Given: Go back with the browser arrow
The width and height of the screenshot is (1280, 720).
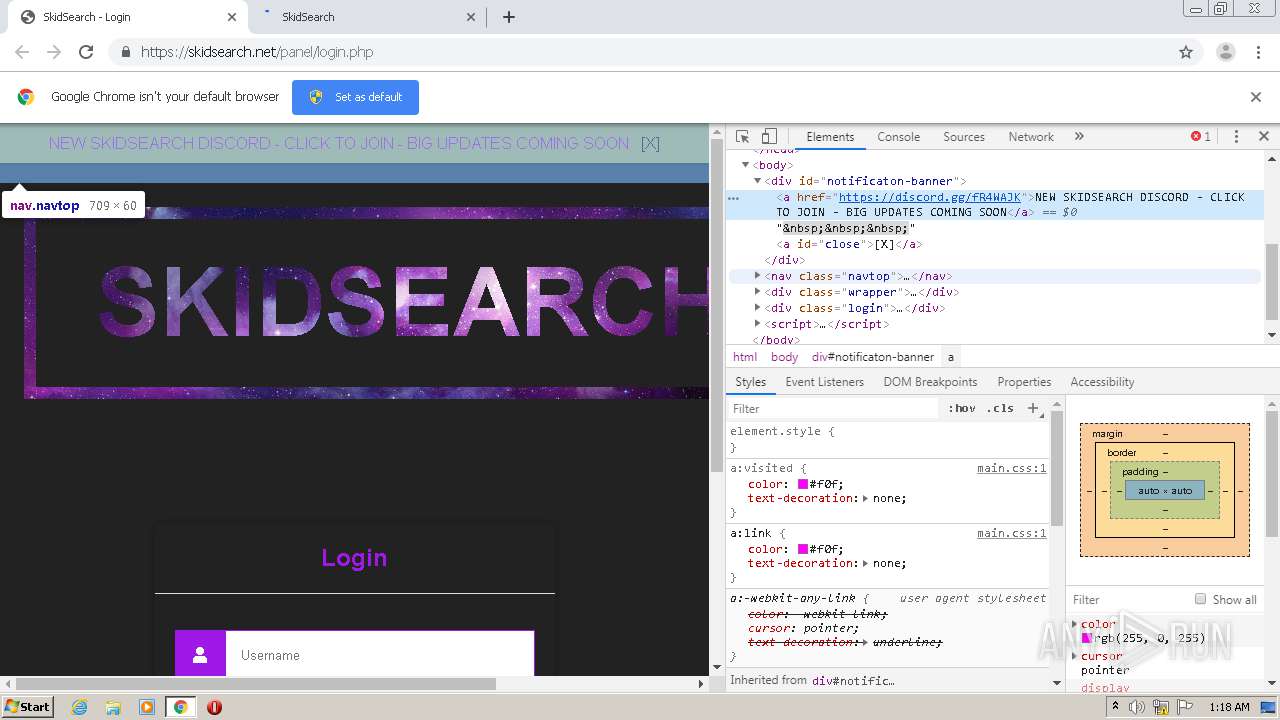Looking at the screenshot, I should click(22, 52).
